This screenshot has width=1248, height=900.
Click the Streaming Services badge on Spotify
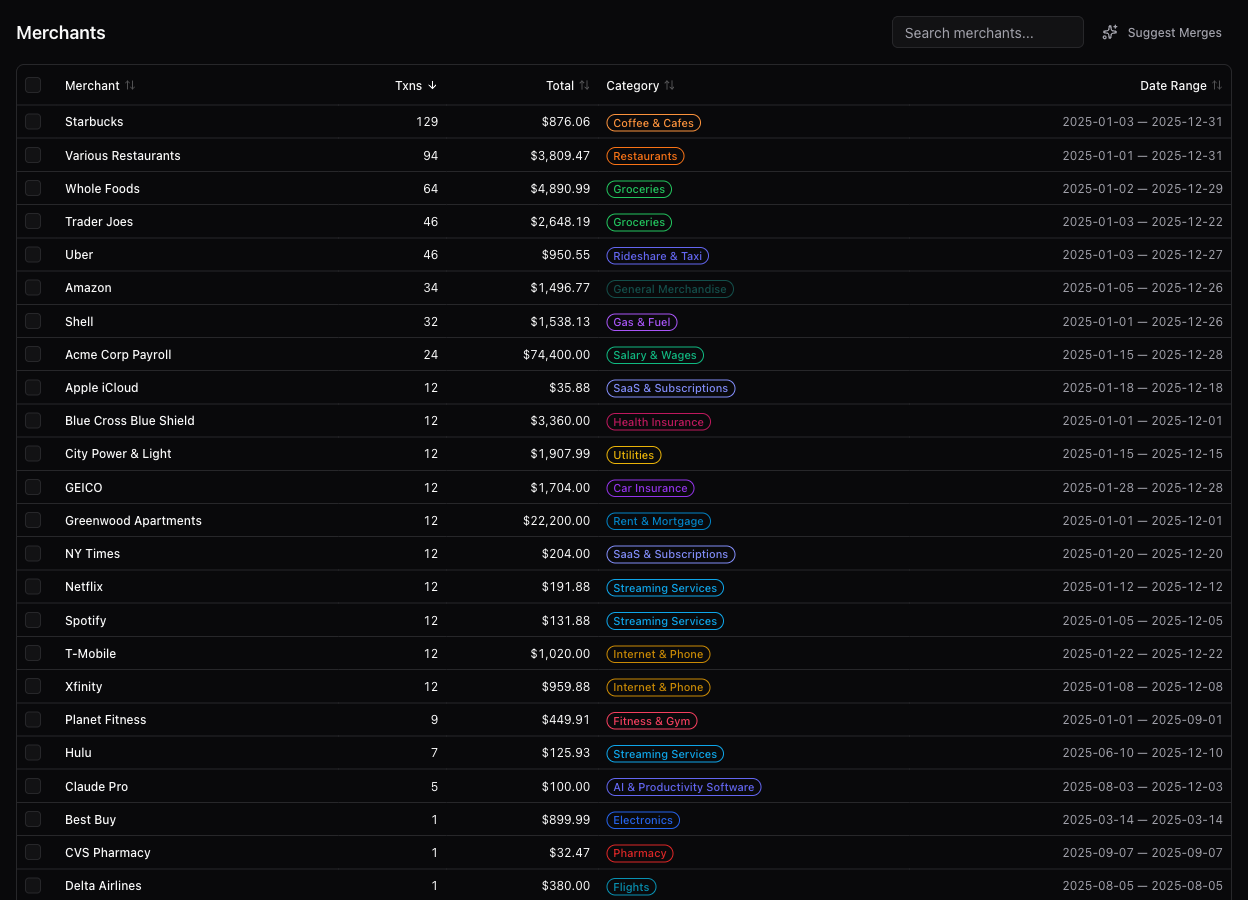(664, 620)
